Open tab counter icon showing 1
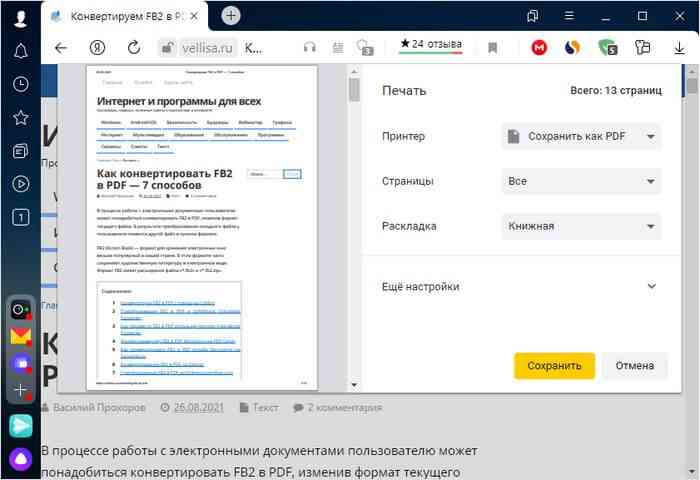Viewport: 700px width, 480px height. click(21, 217)
